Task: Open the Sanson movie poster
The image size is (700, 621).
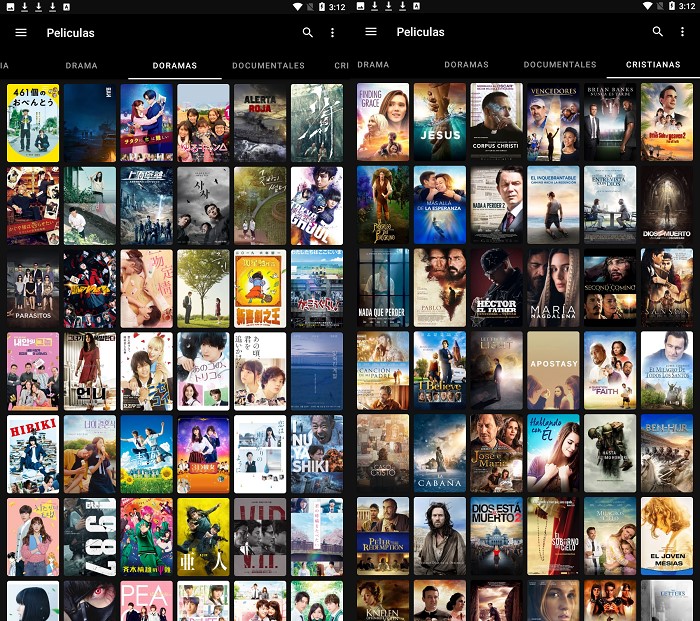Action: point(667,288)
